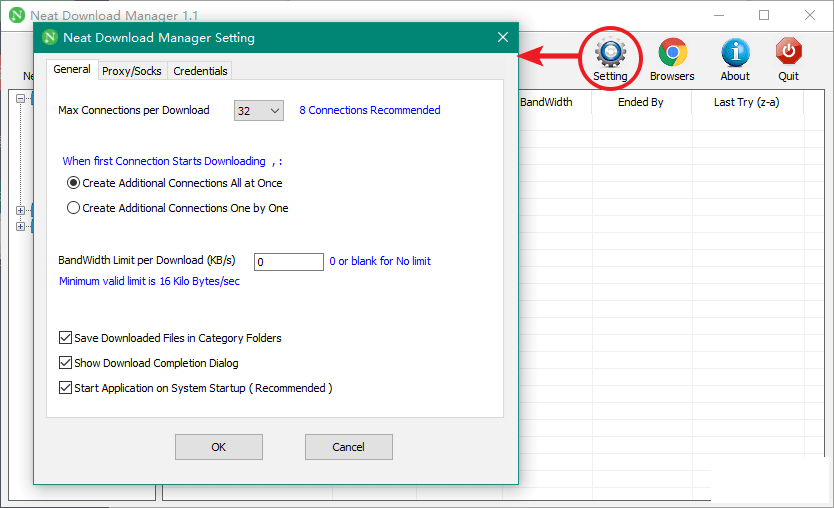
Task: Open the Setting gear toolbar icon
Action: click(611, 52)
